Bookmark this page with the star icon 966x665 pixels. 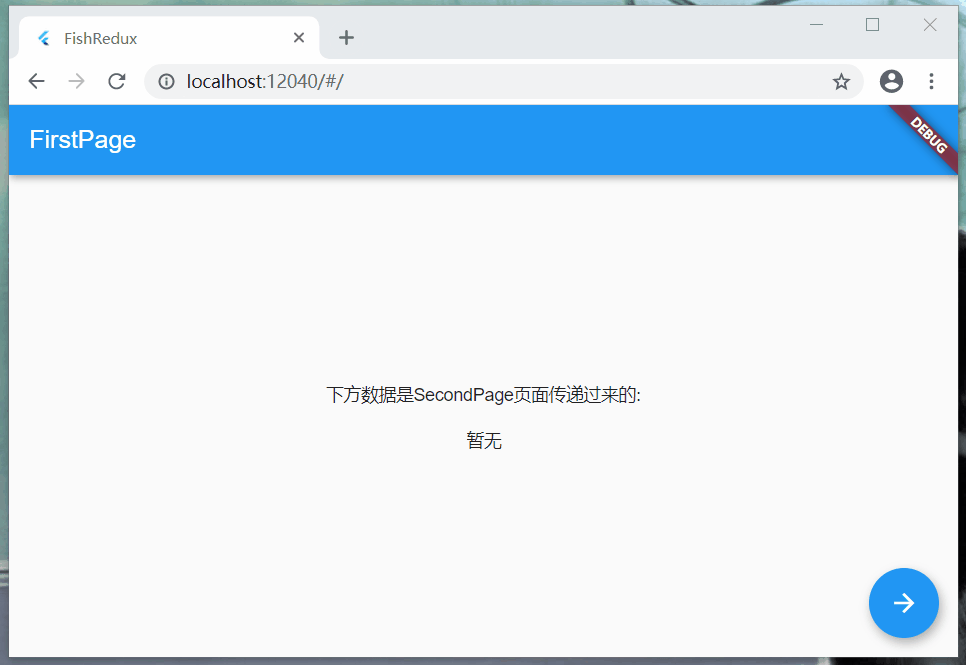coord(841,81)
